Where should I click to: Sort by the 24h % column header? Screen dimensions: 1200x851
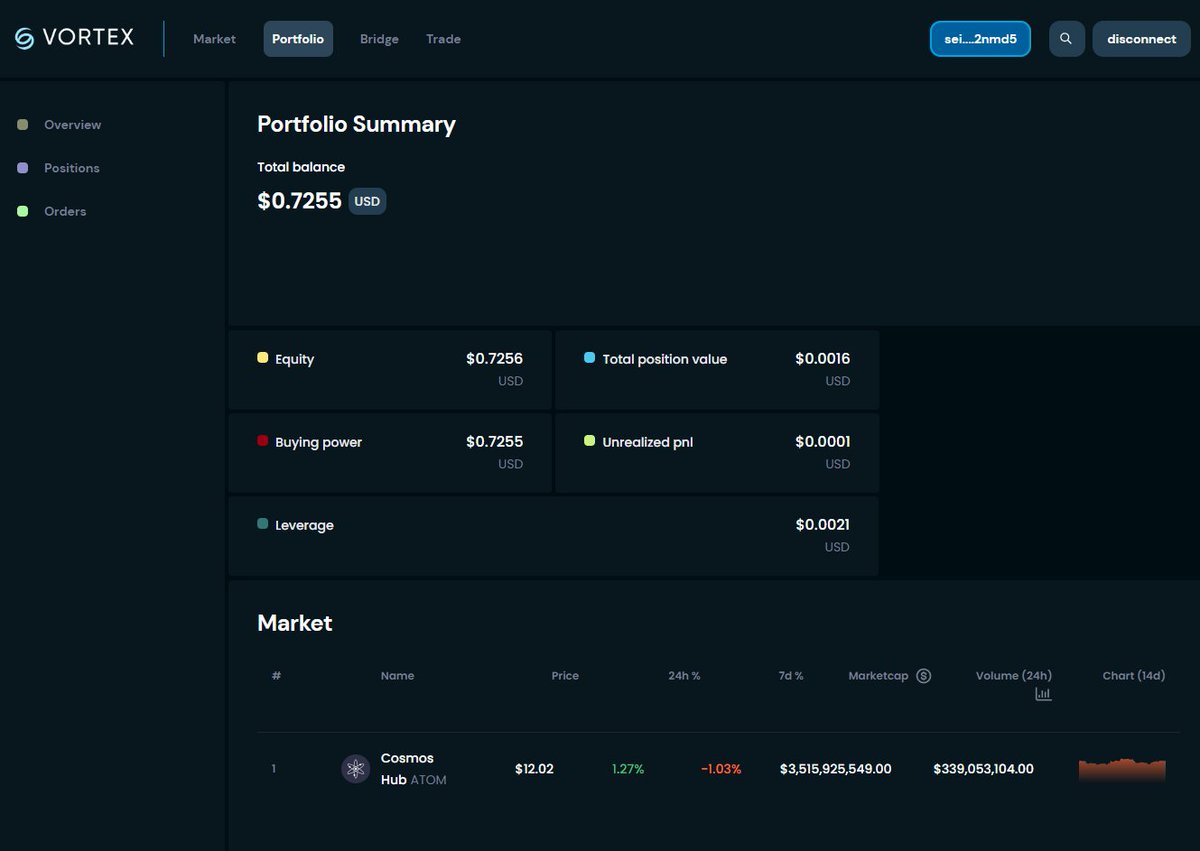tap(684, 676)
